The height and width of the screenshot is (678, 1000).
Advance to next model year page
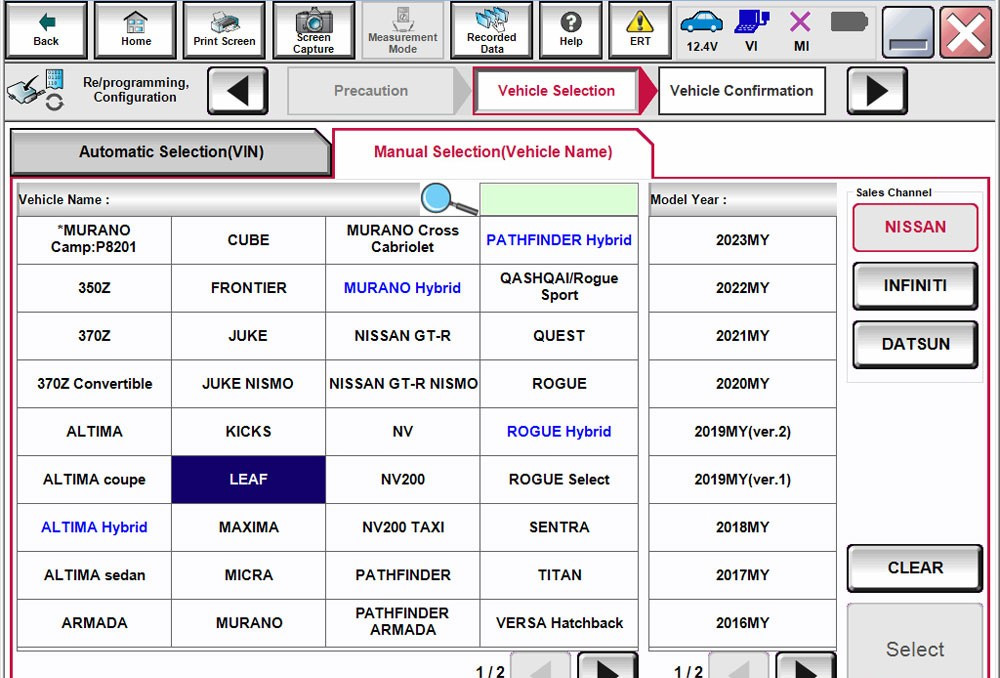tap(805, 666)
